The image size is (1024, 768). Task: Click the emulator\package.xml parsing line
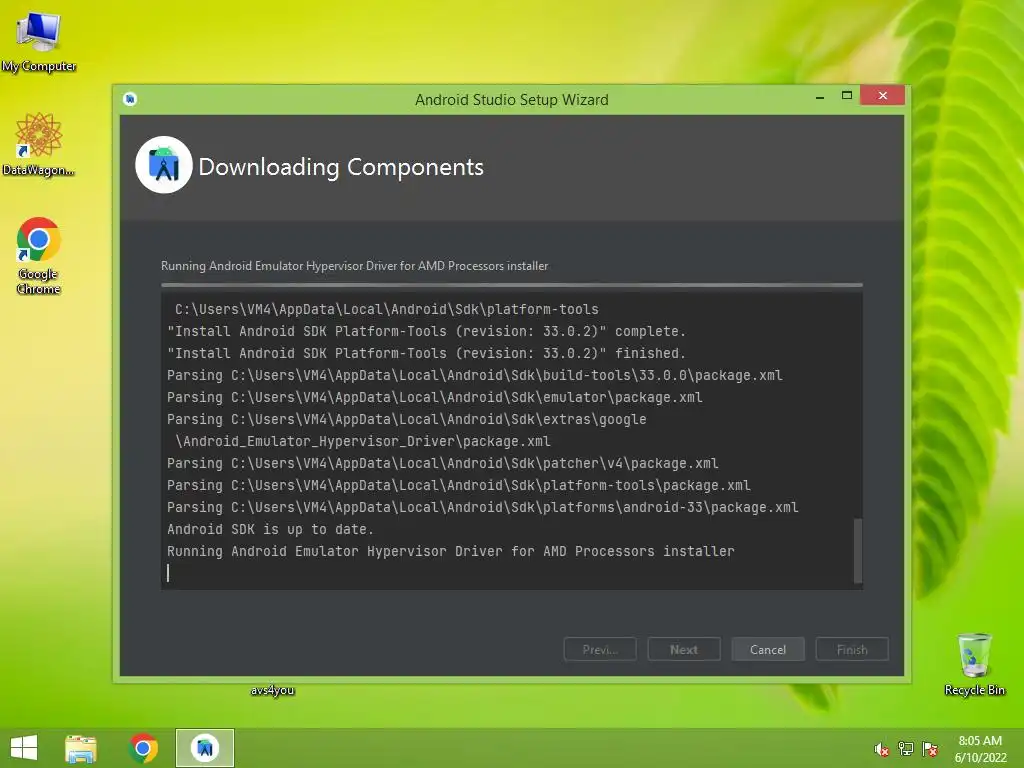tap(435, 397)
